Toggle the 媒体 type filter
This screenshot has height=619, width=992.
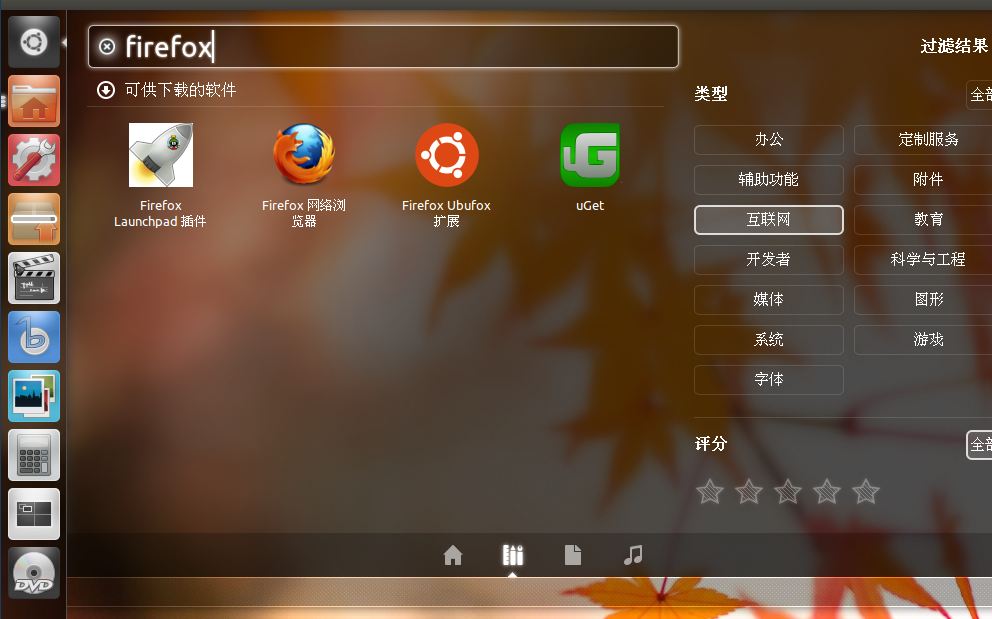click(x=769, y=299)
